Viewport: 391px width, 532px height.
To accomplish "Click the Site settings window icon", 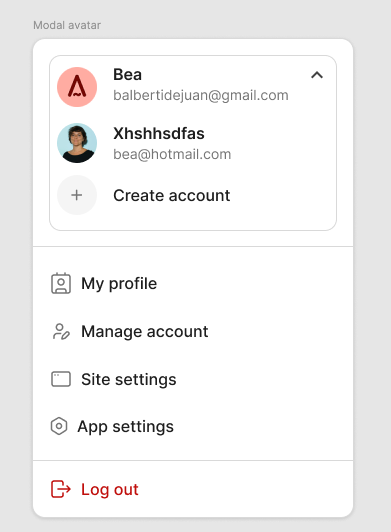I will pyautogui.click(x=61, y=379).
